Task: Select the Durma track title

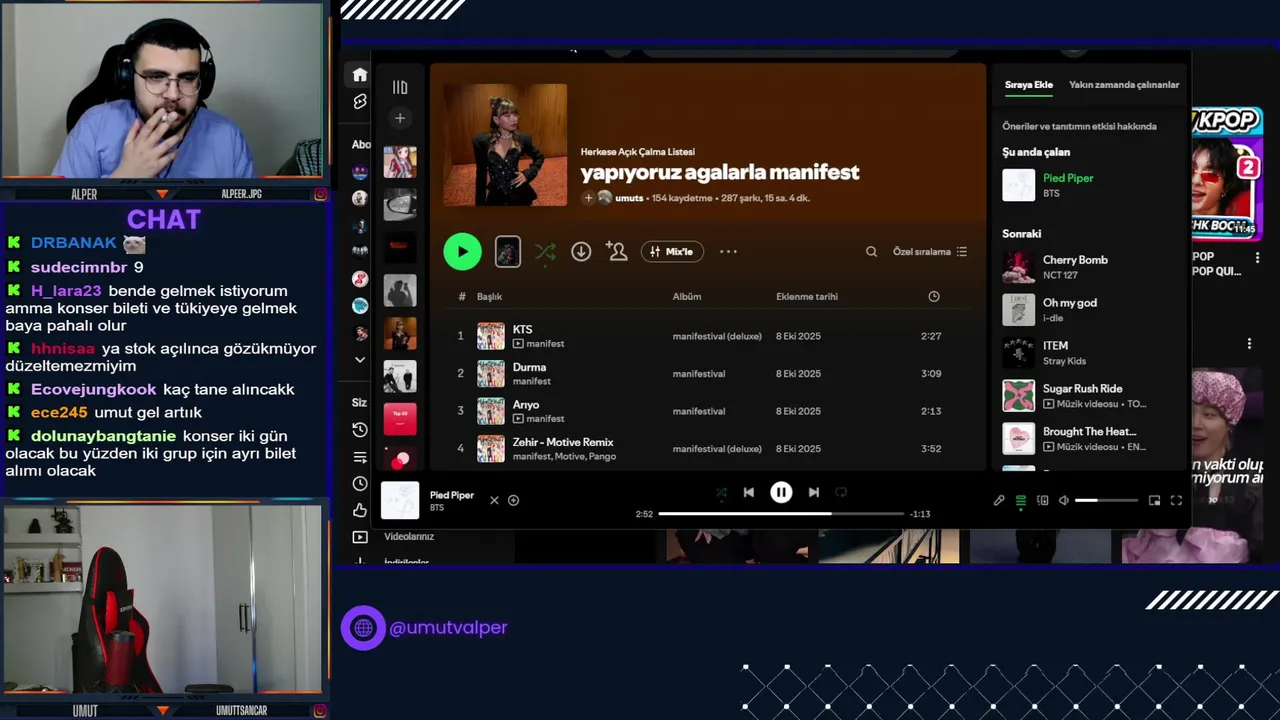Action: point(529,367)
